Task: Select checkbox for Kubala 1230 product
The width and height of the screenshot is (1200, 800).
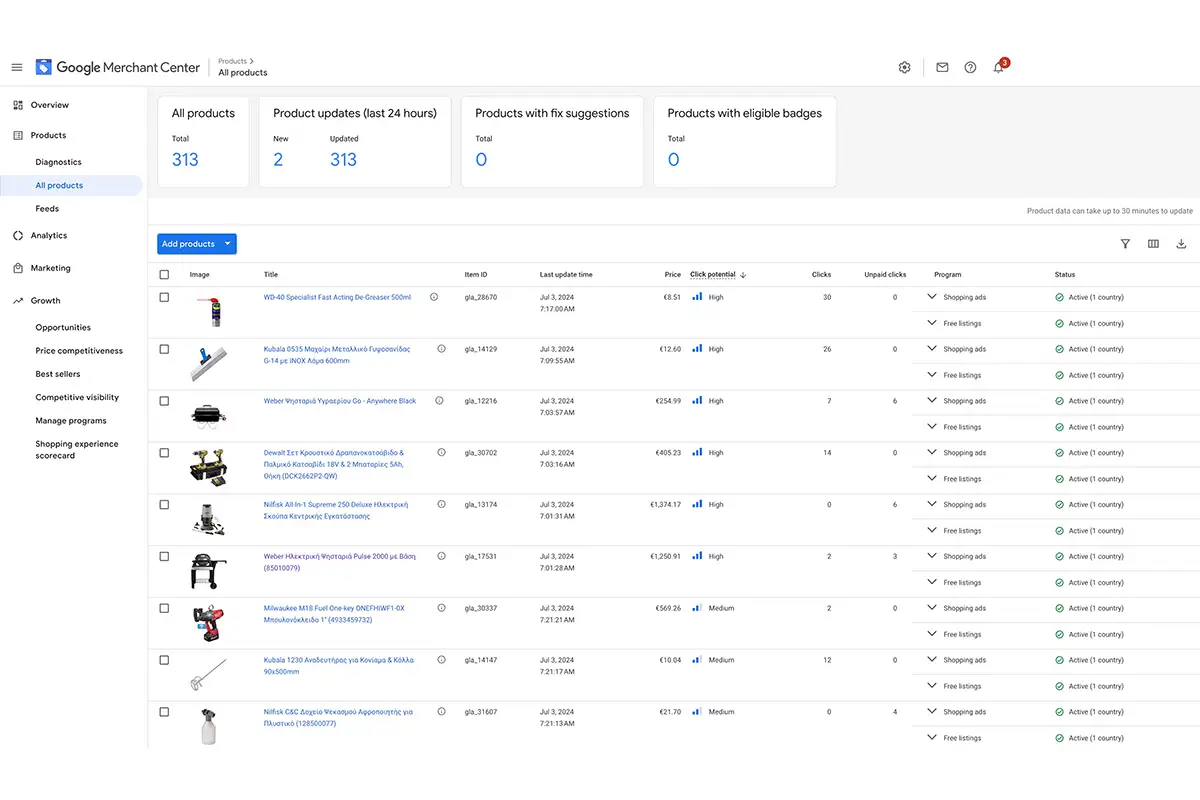Action: [x=164, y=660]
